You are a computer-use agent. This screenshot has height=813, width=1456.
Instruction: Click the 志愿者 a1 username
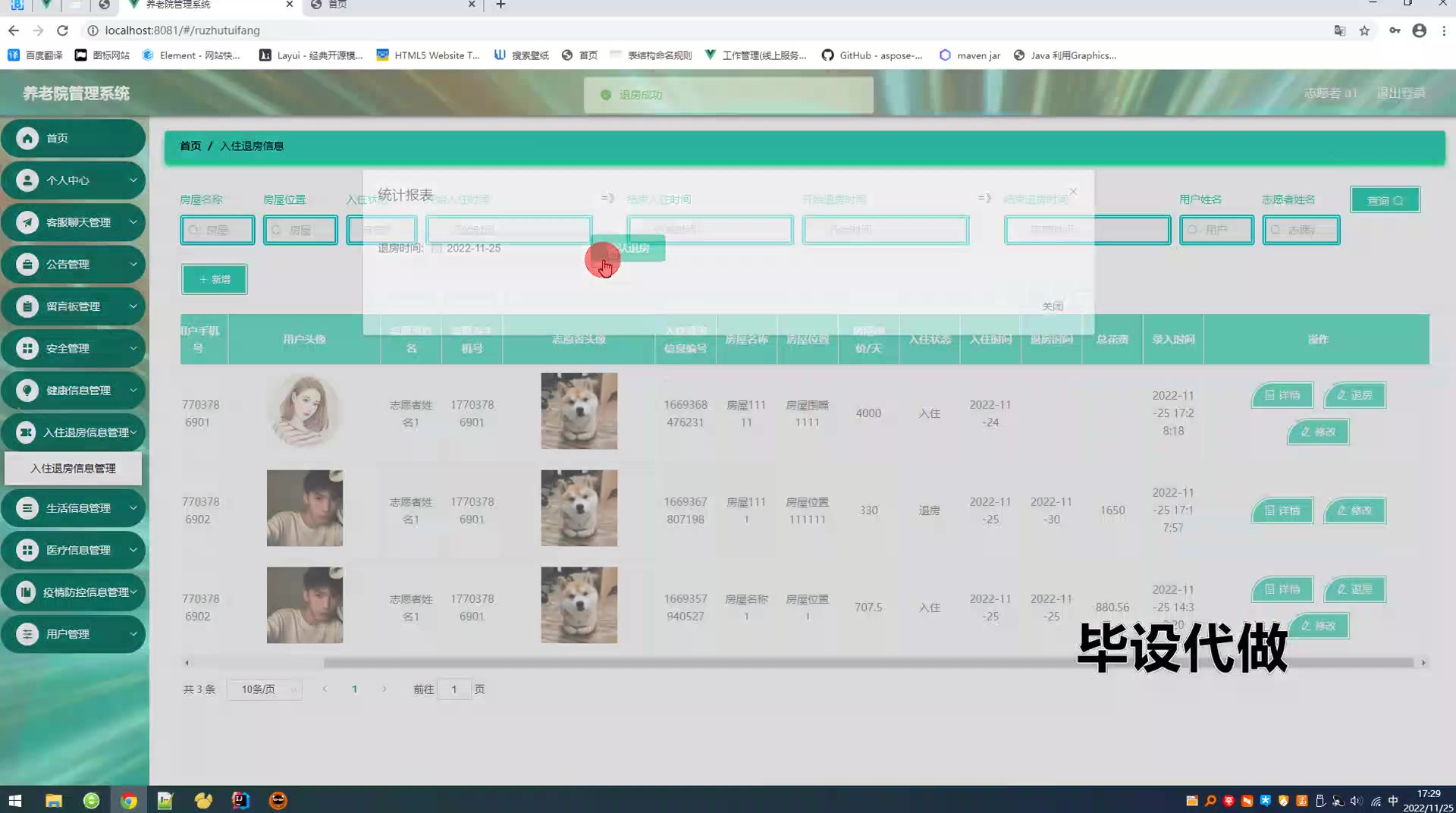pyautogui.click(x=1330, y=93)
